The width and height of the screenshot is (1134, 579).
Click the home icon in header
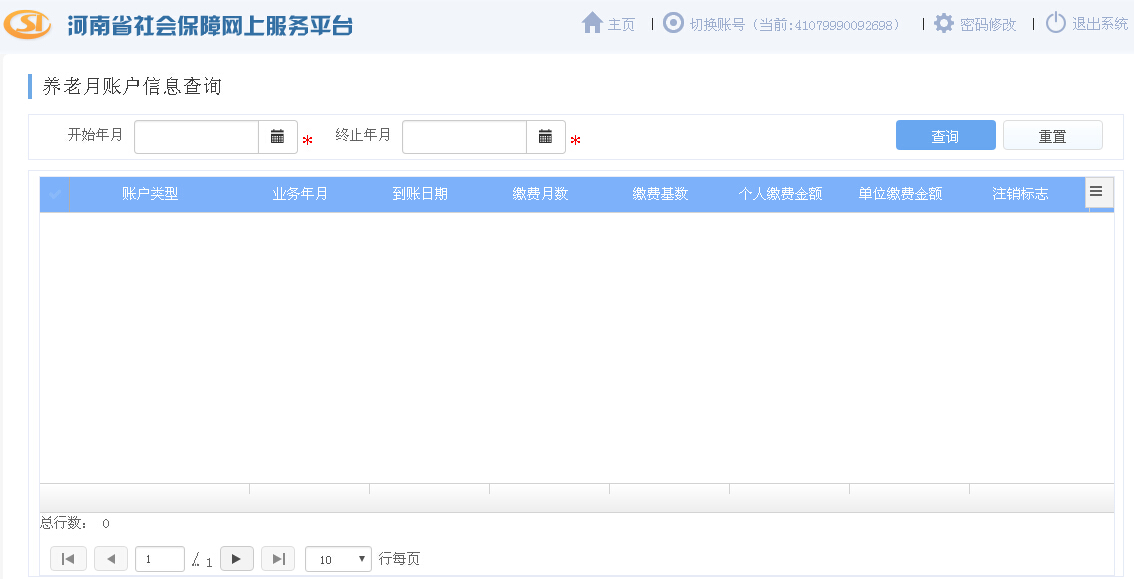point(592,23)
